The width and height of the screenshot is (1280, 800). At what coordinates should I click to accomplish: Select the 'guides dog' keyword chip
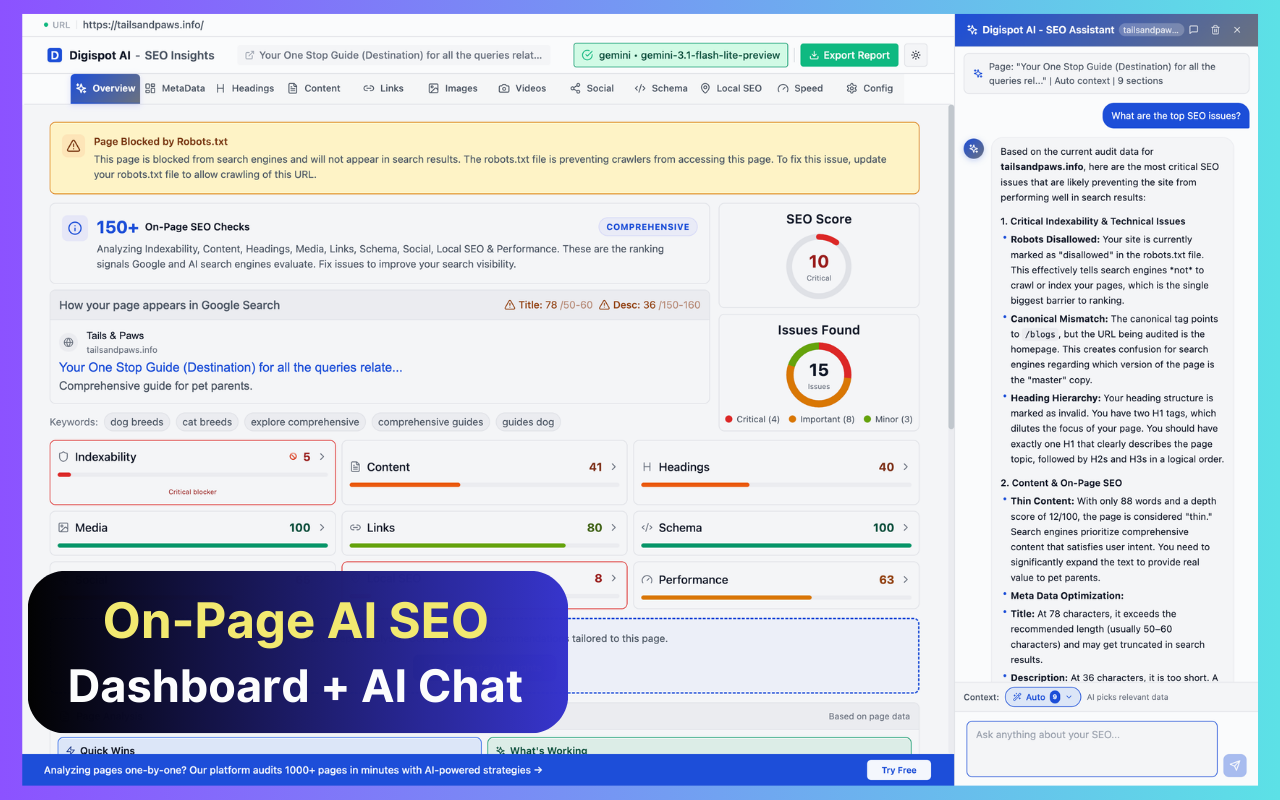[x=528, y=422]
